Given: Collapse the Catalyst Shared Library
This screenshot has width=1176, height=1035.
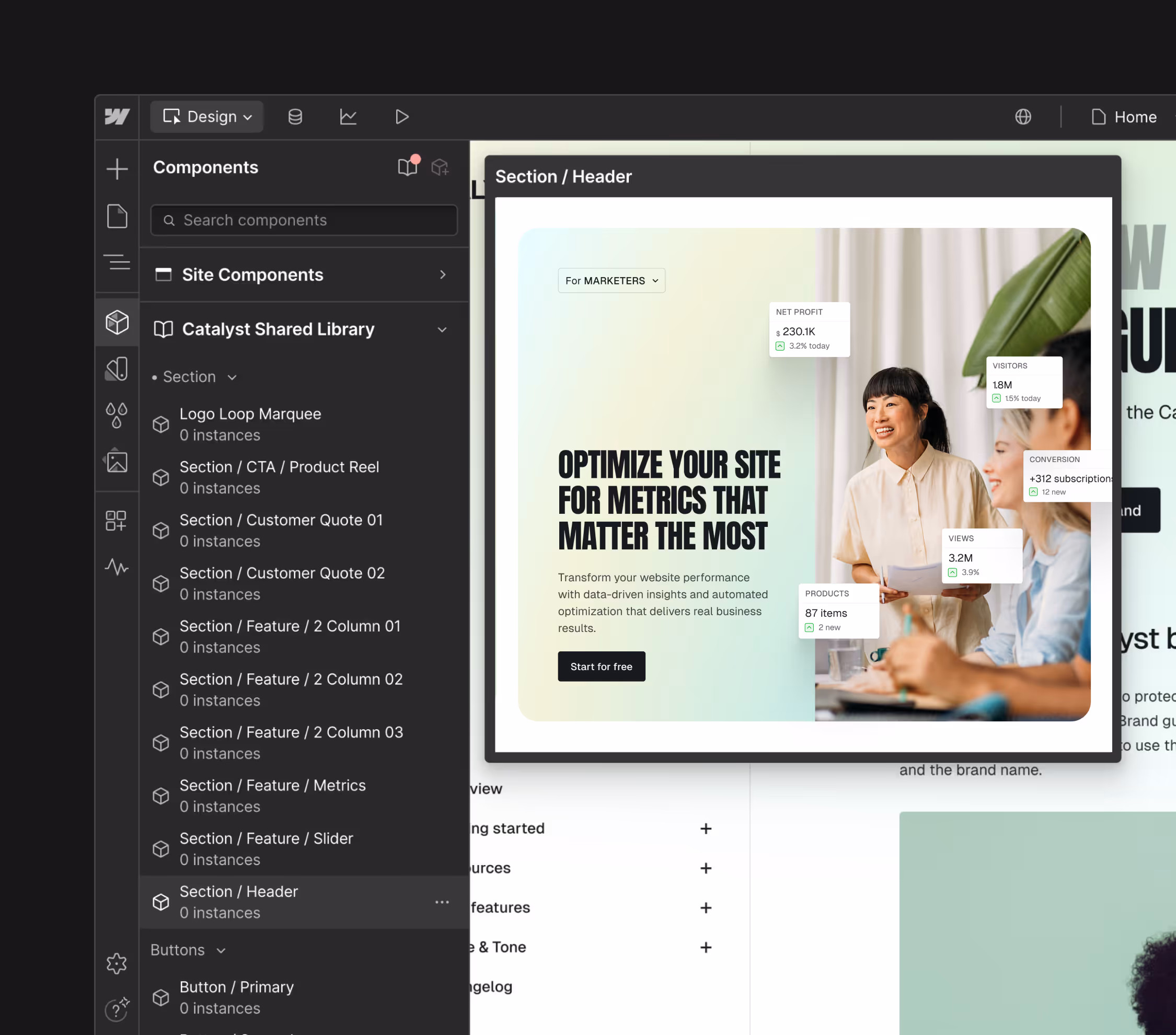Looking at the screenshot, I should click(442, 330).
